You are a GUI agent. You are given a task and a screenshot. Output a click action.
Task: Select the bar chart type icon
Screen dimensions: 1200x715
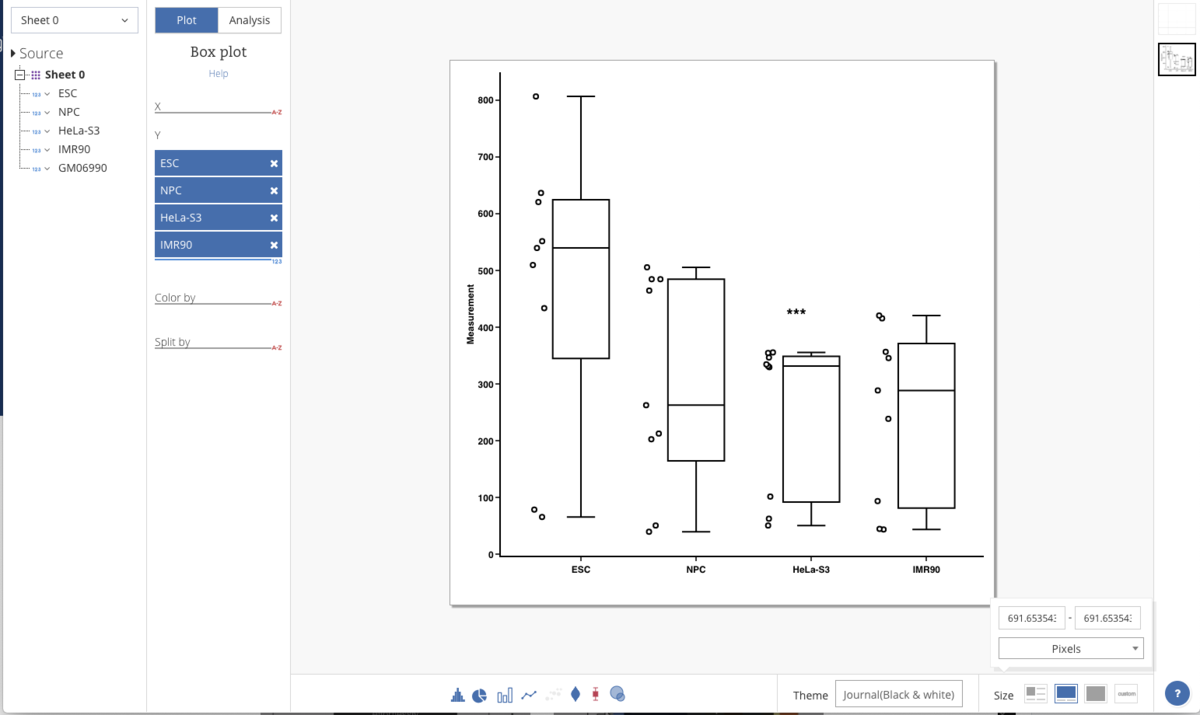pyautogui.click(x=505, y=694)
